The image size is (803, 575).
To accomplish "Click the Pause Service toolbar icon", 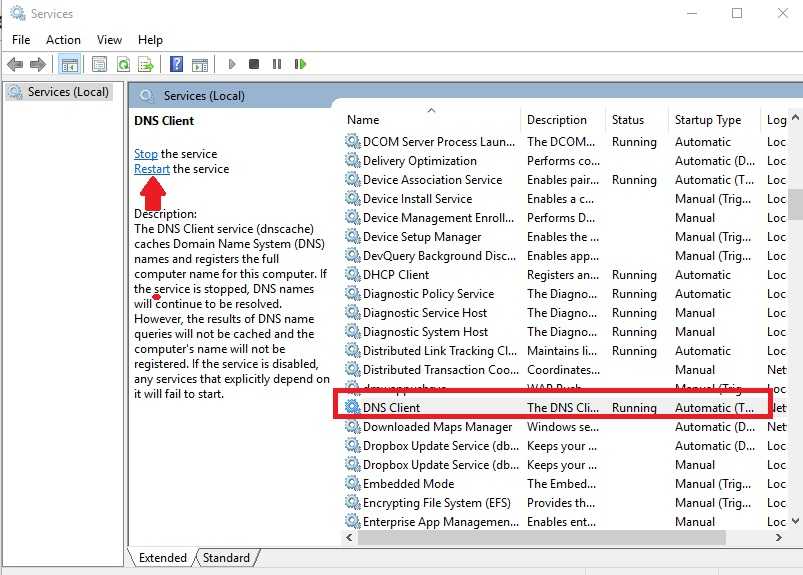I will pyautogui.click(x=277, y=64).
